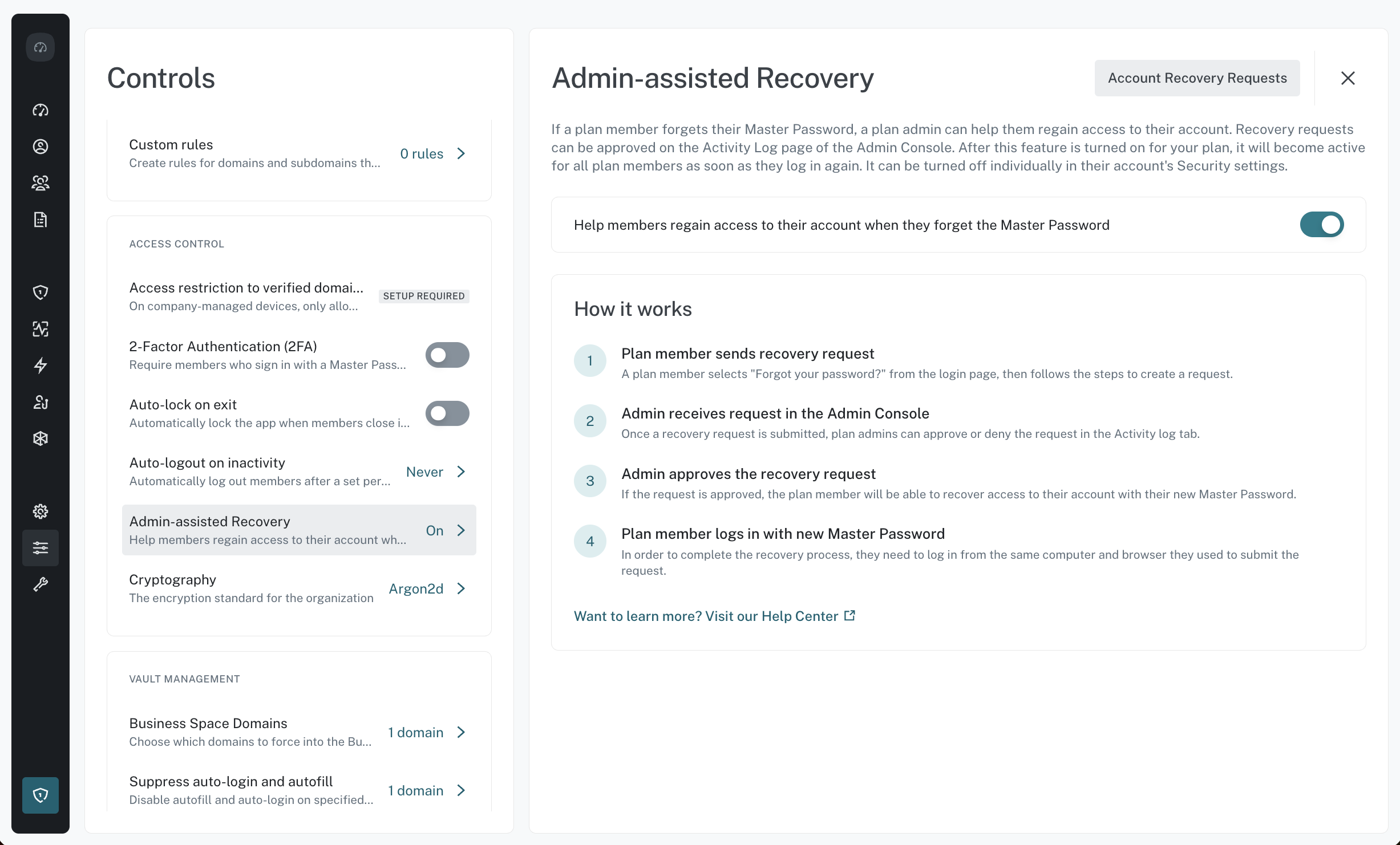This screenshot has height=845, width=1400.
Task: Toggle Auto-lock on exit switch
Action: (447, 413)
